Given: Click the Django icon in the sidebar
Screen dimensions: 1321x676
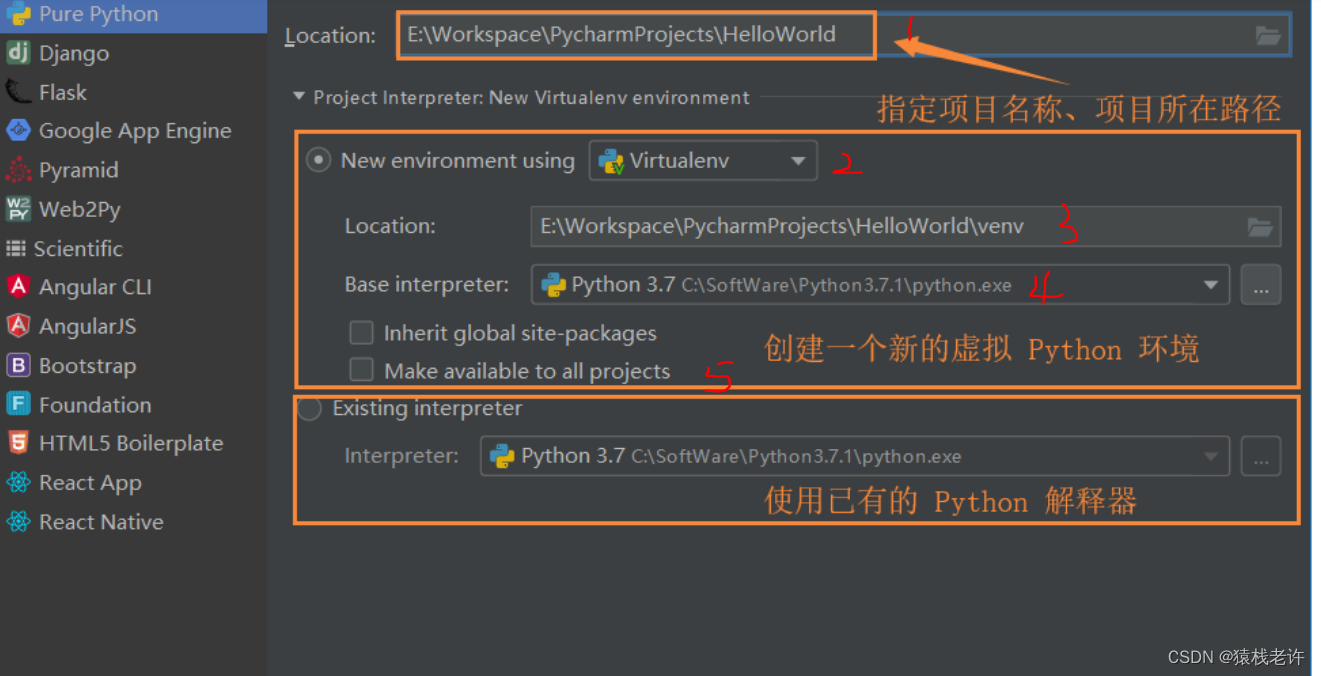Looking at the screenshot, I should (x=18, y=53).
